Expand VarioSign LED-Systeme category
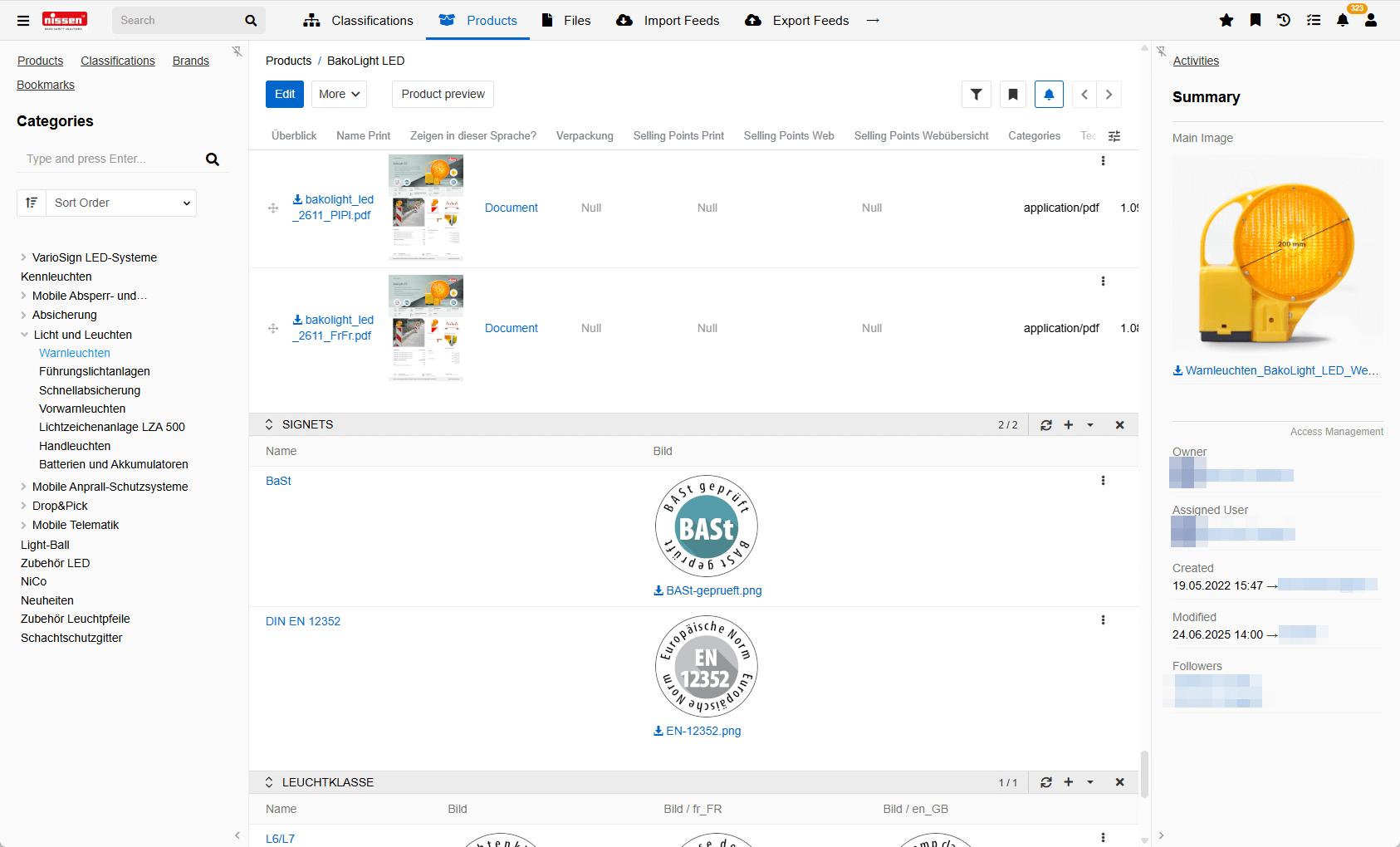The image size is (1400, 847). point(23,257)
